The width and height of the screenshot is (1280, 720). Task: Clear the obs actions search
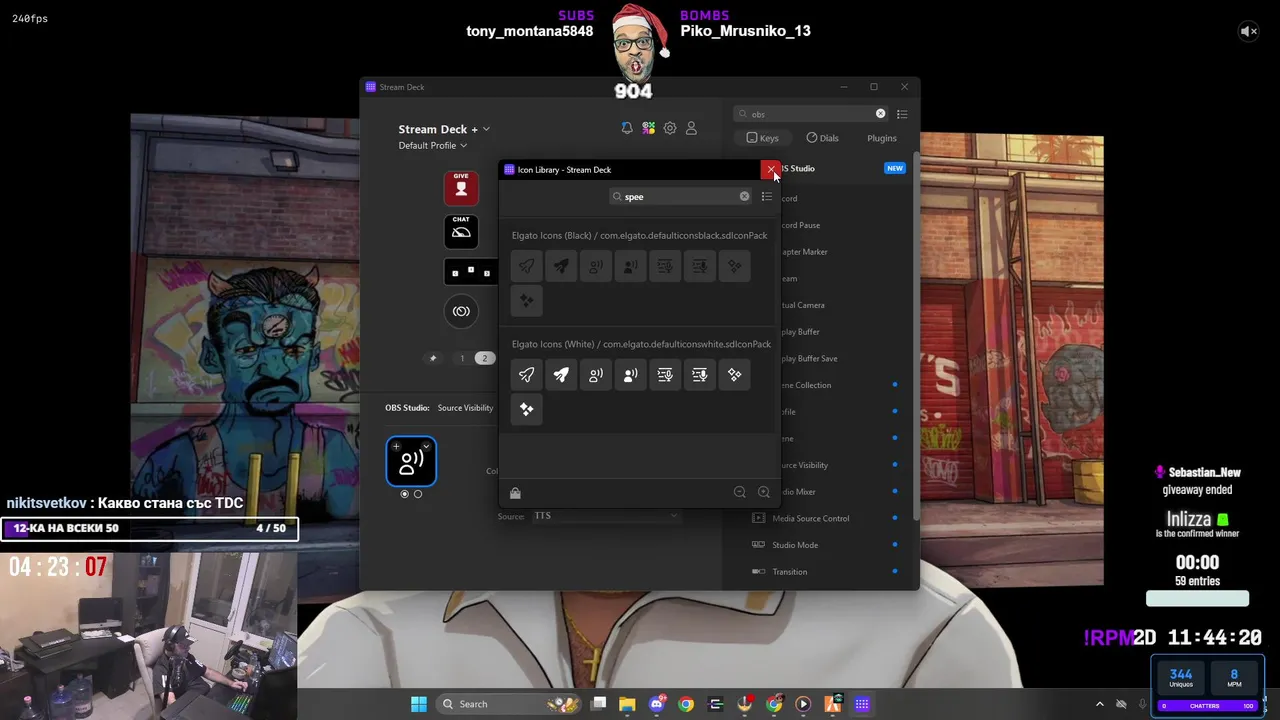coord(880,114)
